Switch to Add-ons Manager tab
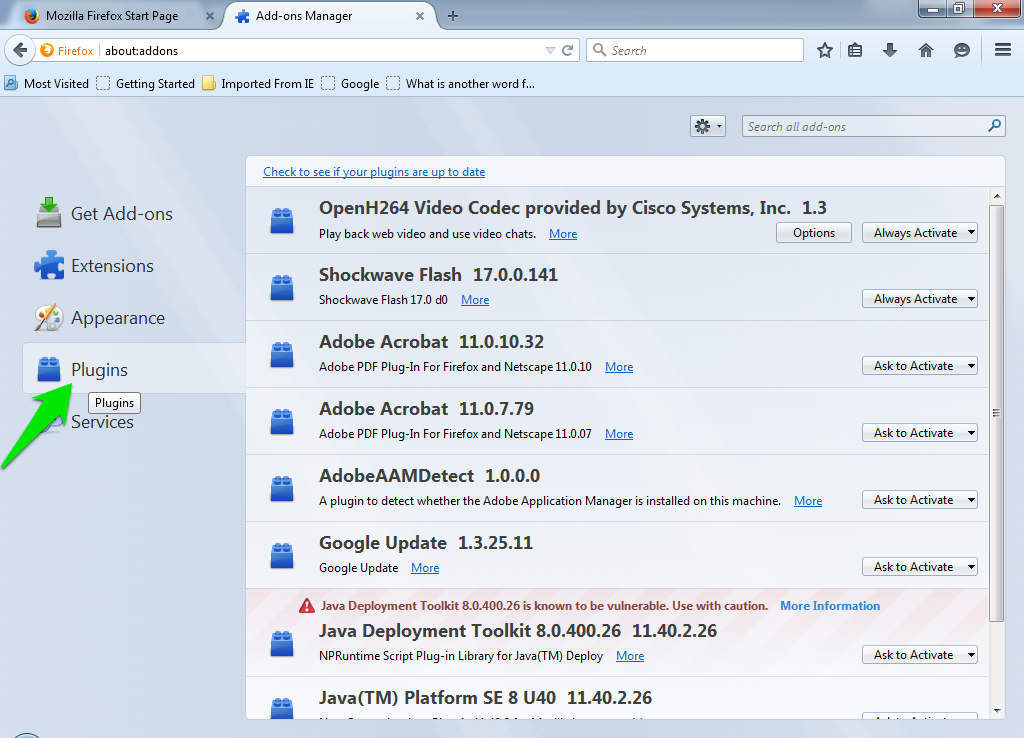This screenshot has width=1024, height=738. click(329, 16)
